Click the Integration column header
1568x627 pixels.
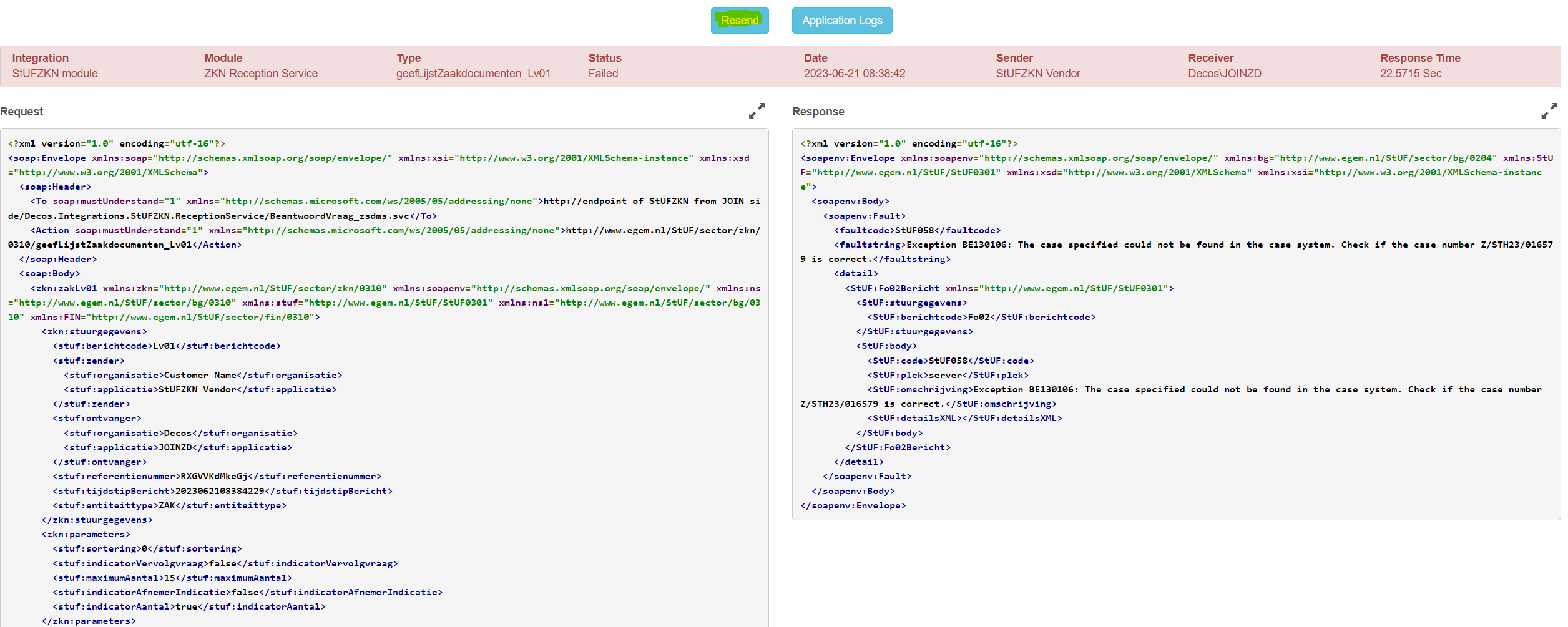(41, 58)
